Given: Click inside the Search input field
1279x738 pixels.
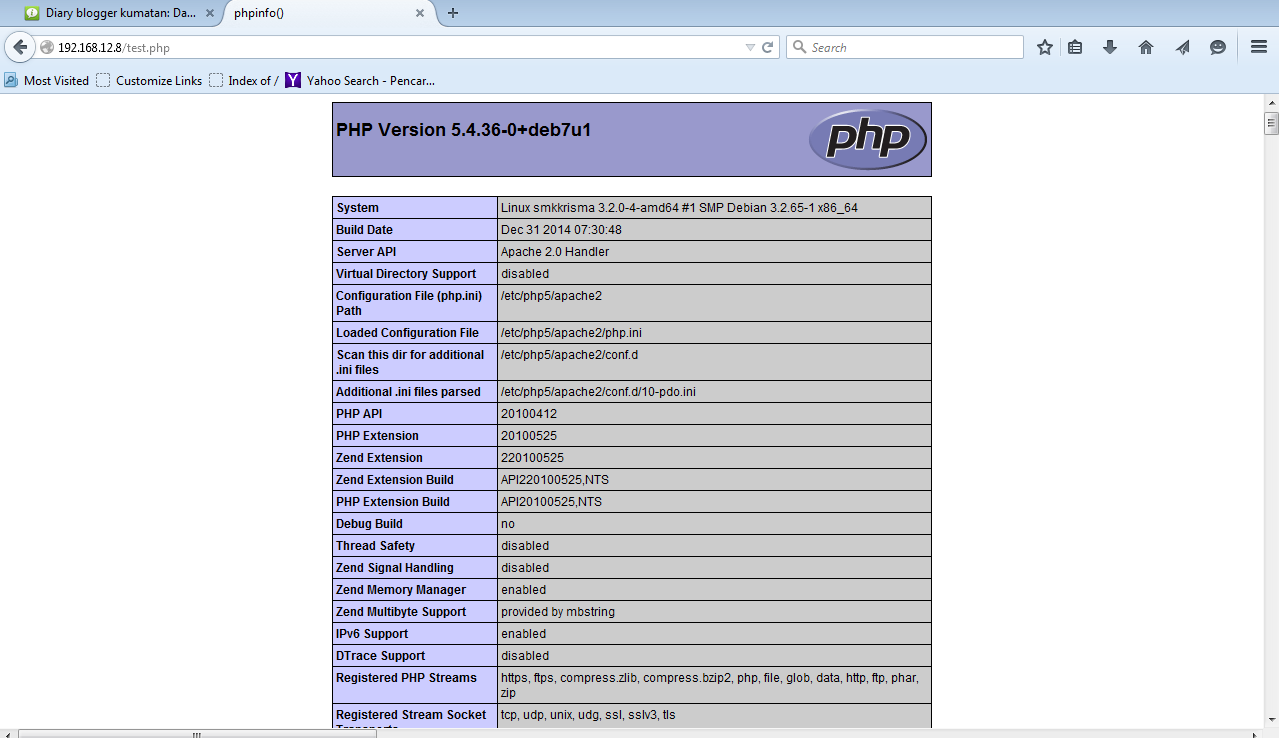Looking at the screenshot, I should 900,46.
